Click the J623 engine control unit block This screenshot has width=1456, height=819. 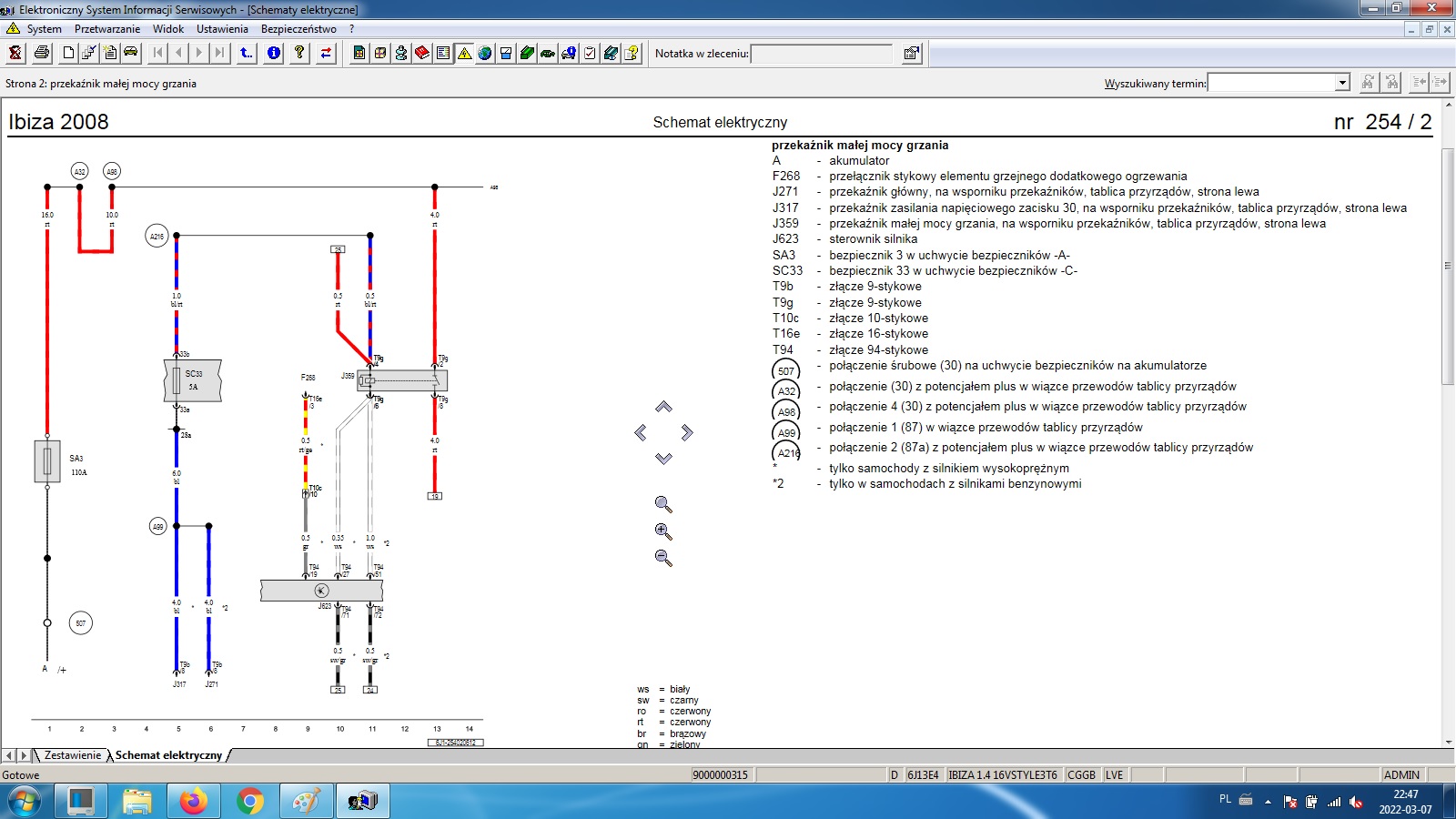[321, 591]
